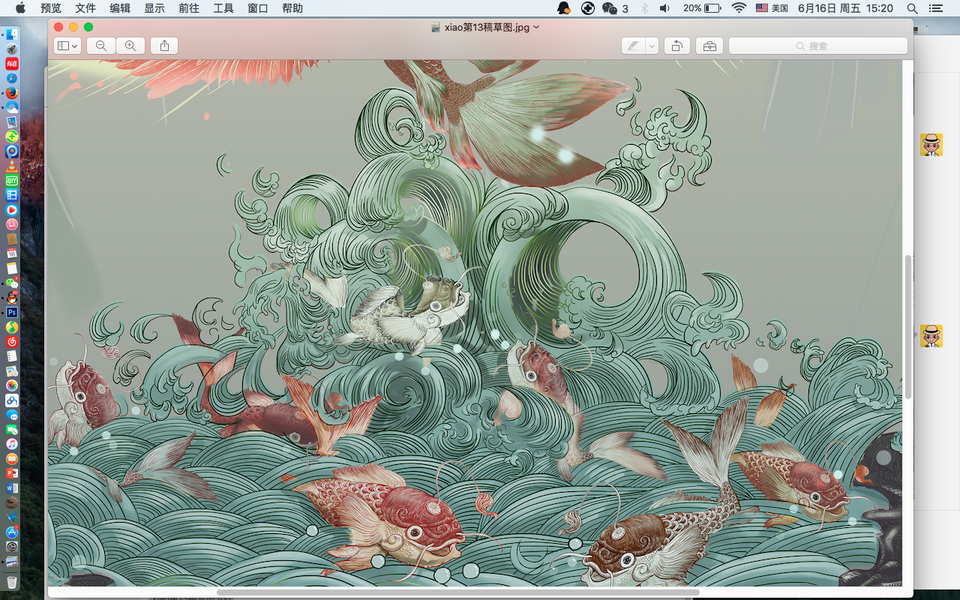Open the 显示 menu
The image size is (960, 600).
154,8
